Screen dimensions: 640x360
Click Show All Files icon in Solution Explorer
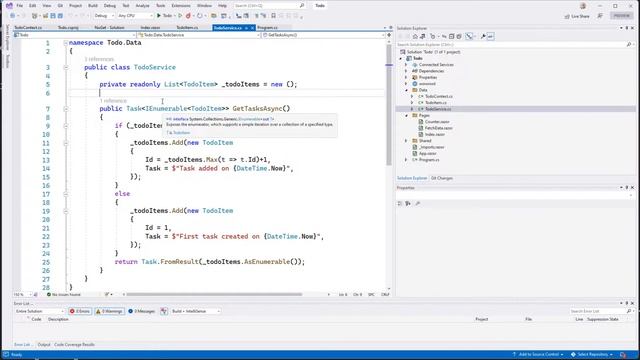[x=459, y=36]
